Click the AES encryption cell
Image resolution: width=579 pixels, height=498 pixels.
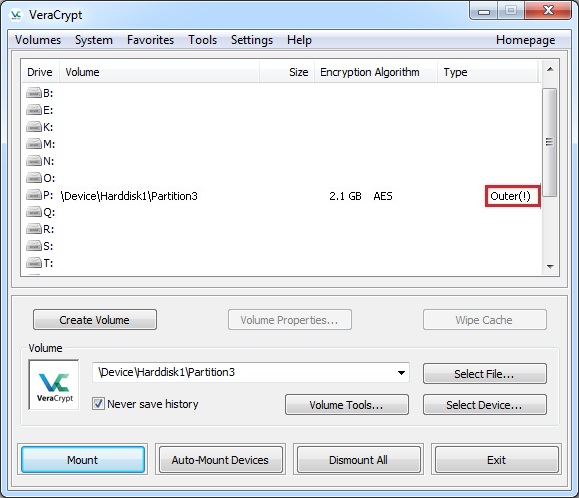(x=383, y=196)
